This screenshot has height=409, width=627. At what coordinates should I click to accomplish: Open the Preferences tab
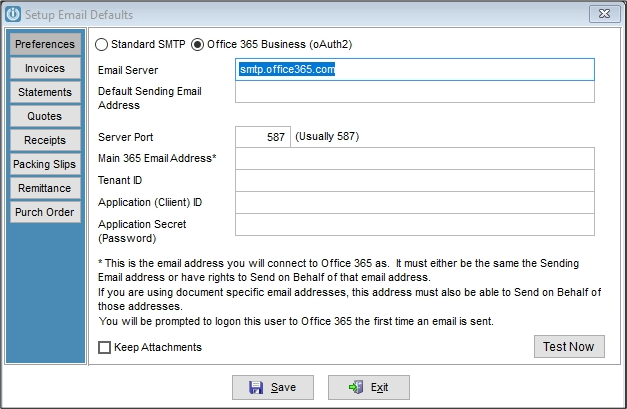pyautogui.click(x=45, y=44)
